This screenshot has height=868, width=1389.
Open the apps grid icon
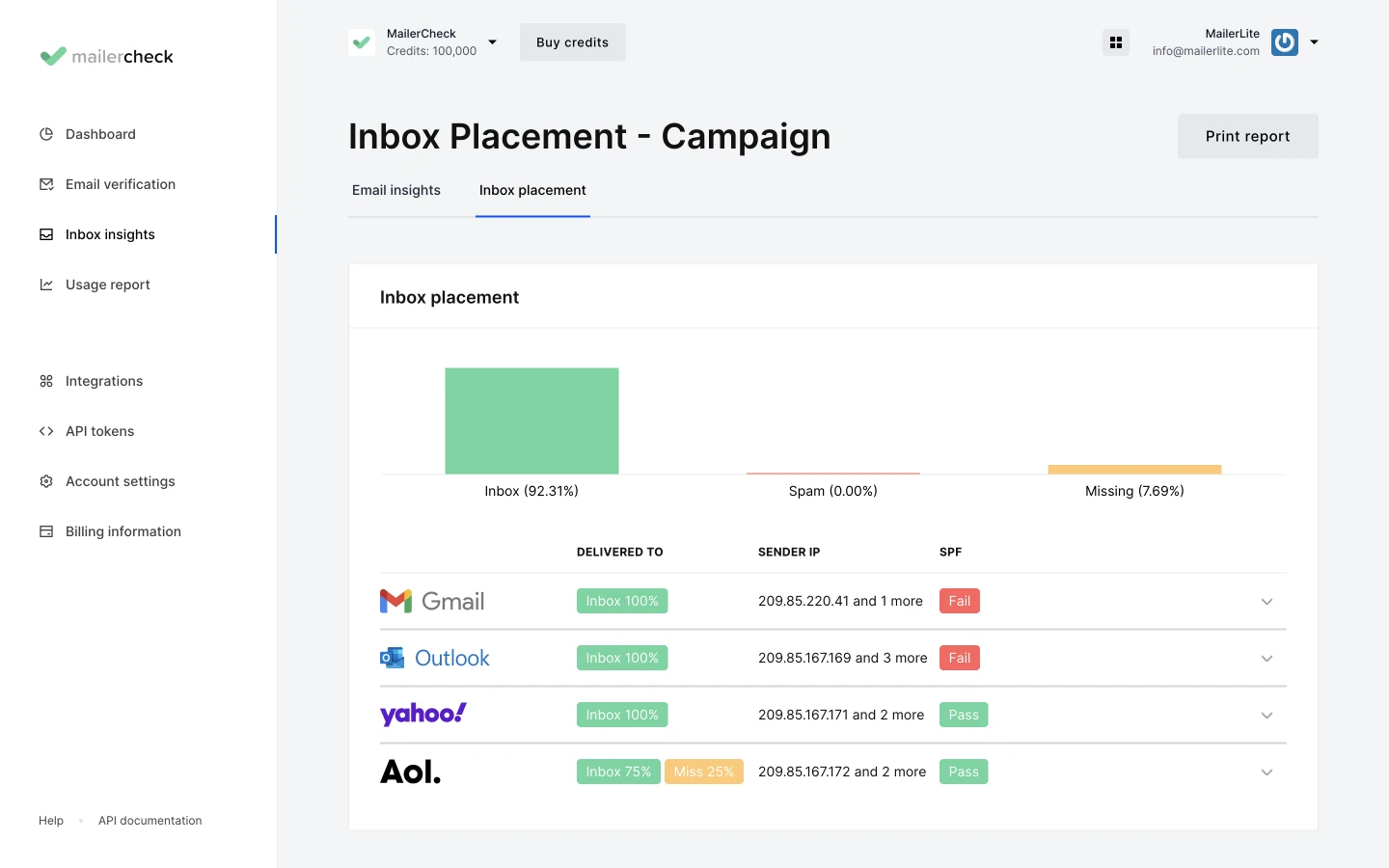point(1115,42)
